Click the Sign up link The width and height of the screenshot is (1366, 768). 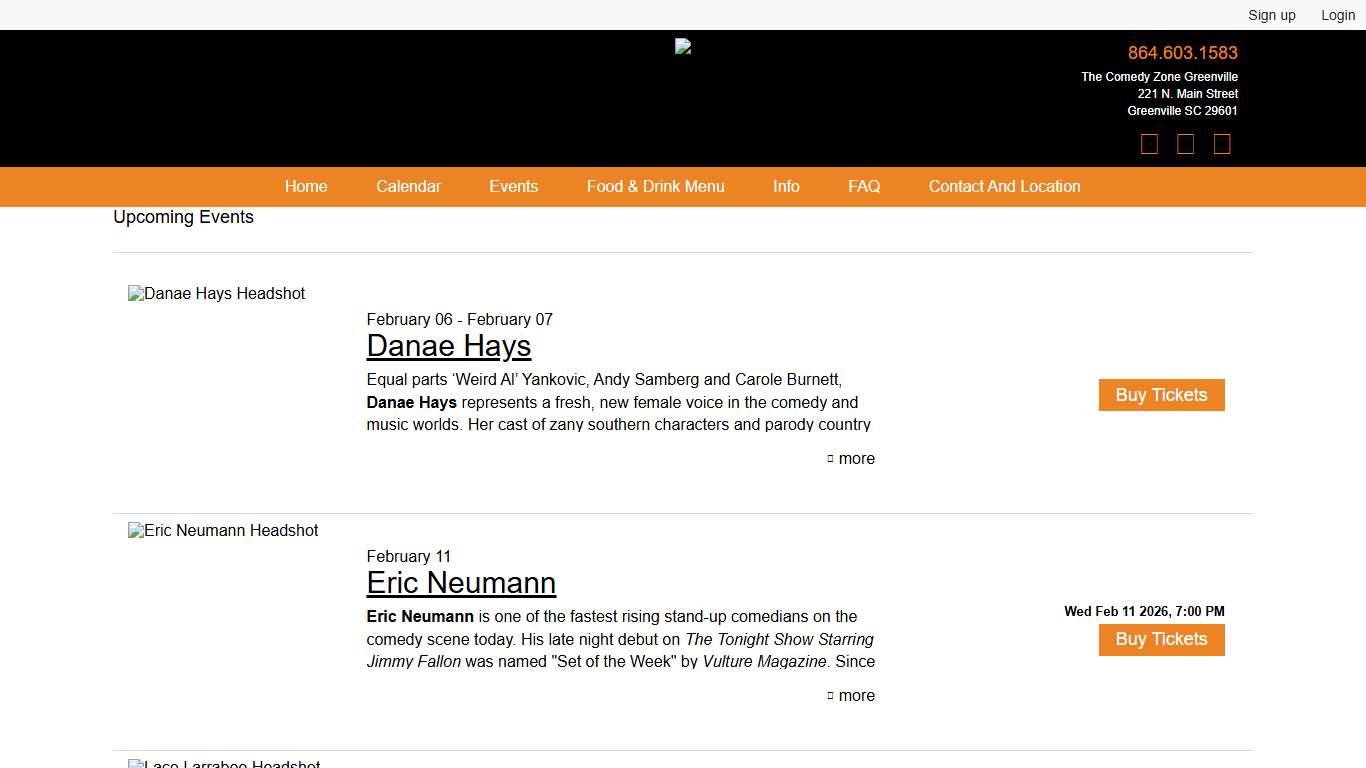click(x=1271, y=15)
